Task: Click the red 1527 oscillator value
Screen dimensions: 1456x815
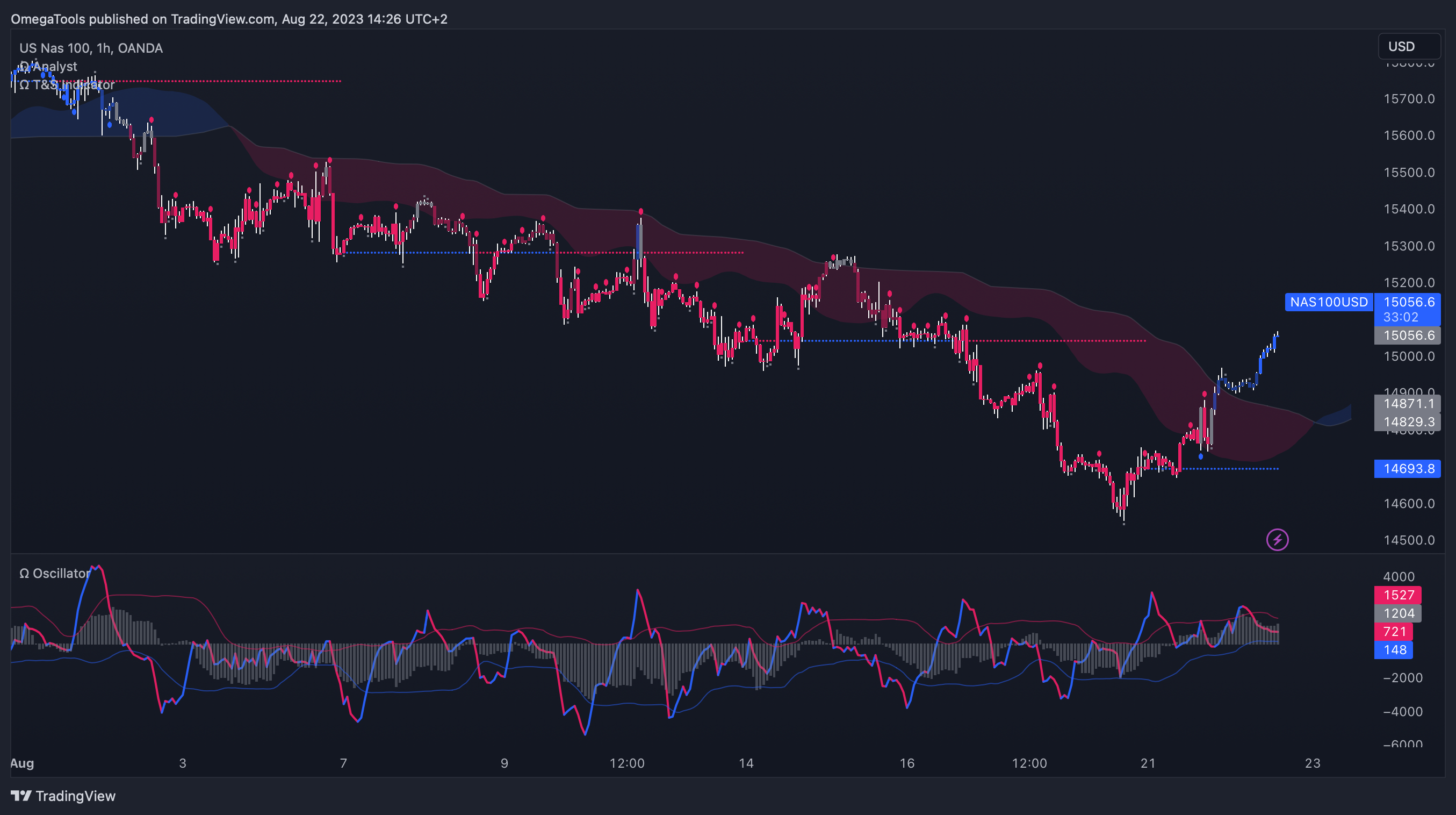Action: pos(1398,595)
